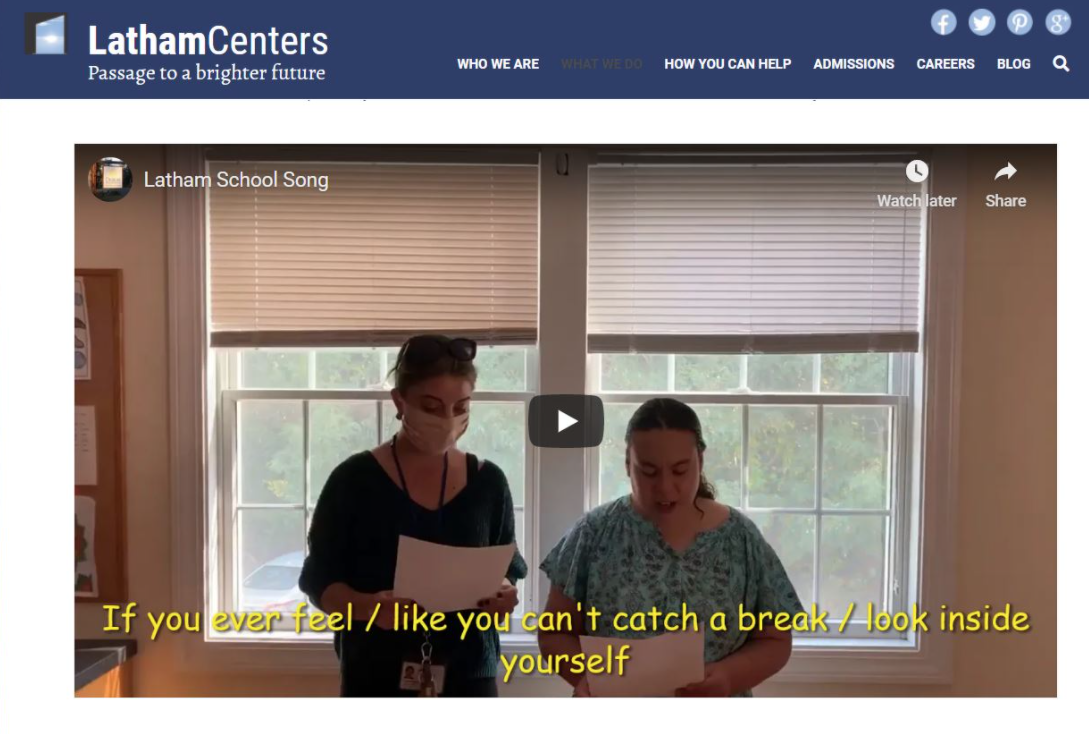The image size is (1089, 734).
Task: Click the LathamCenters site name text
Action: (208, 40)
